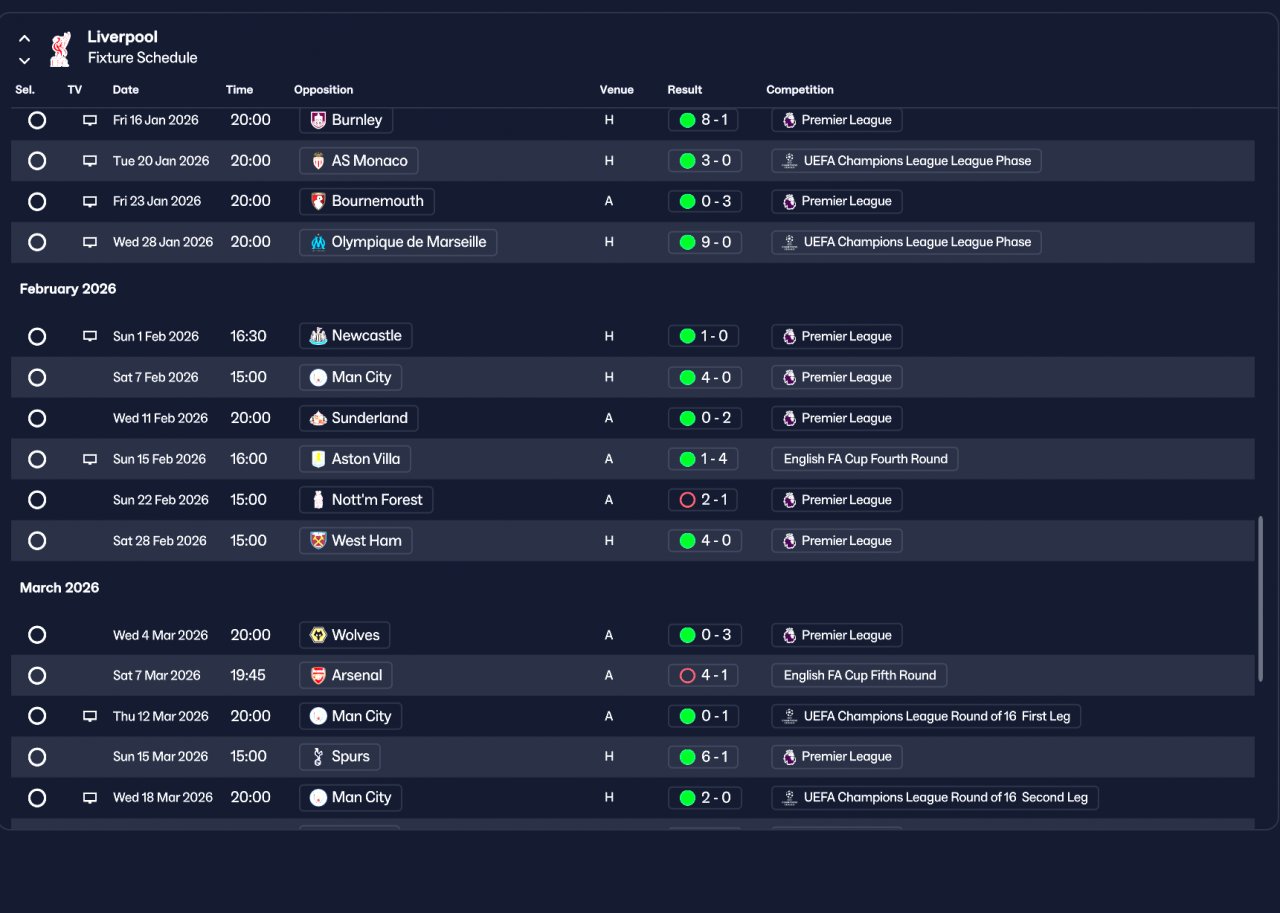1280x913 pixels.
Task: Click TV icon for Olympique de Marseille fixture
Action: pos(90,242)
